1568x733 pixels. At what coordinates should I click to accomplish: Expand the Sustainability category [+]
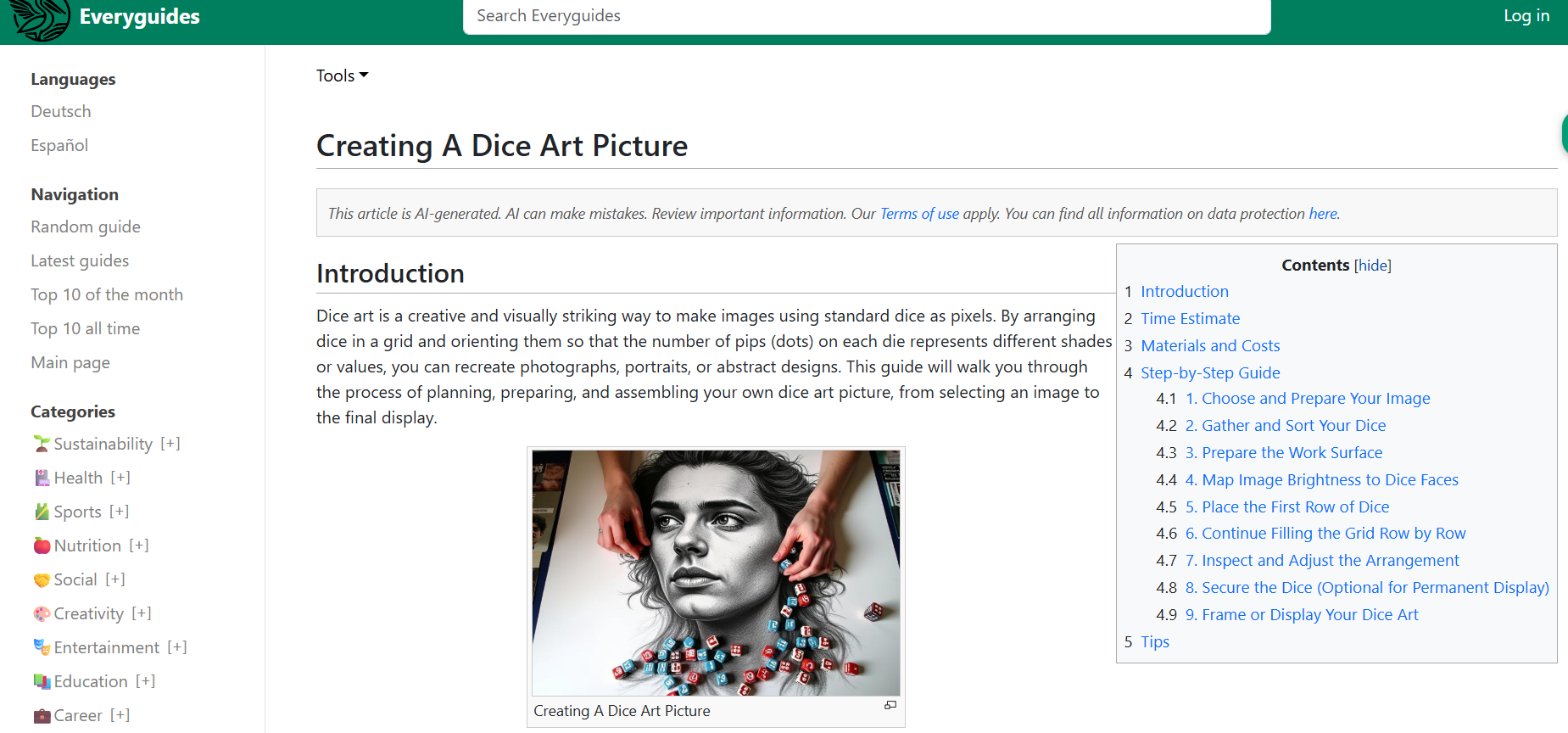pos(170,444)
